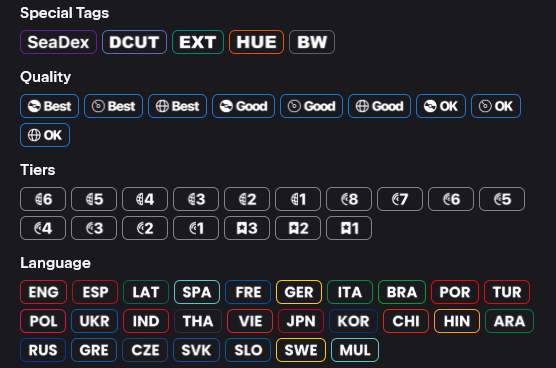Viewport: 556px width, 368px height.
Task: Toggle the DCUT special tag
Action: (x=134, y=42)
